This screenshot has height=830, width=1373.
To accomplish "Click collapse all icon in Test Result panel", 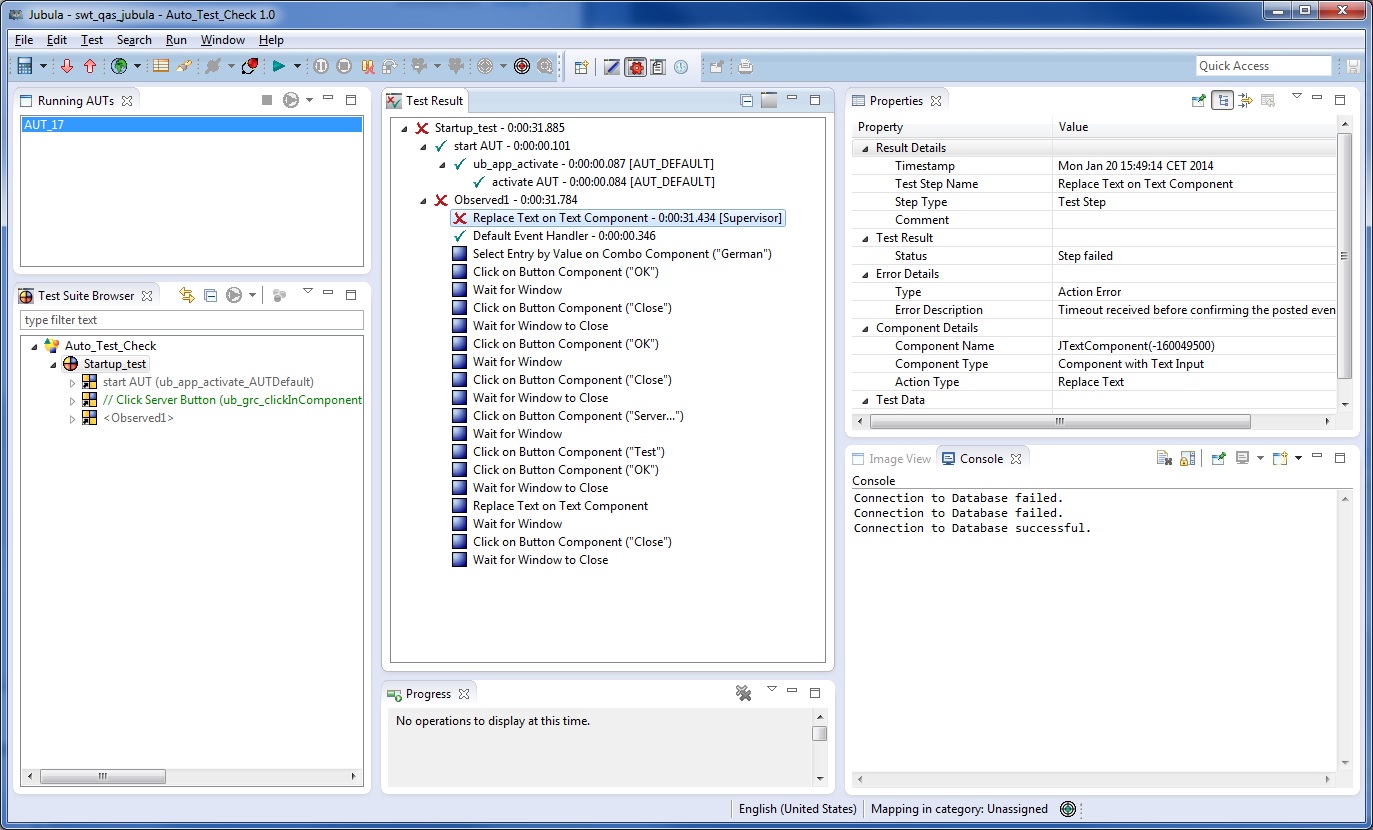I will click(x=746, y=100).
